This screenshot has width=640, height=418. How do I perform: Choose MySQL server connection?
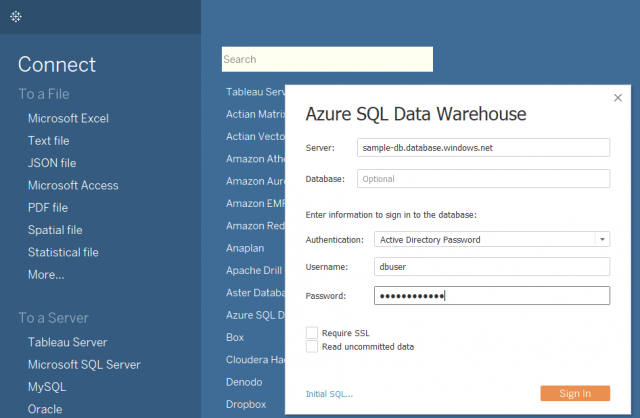tap(47, 387)
